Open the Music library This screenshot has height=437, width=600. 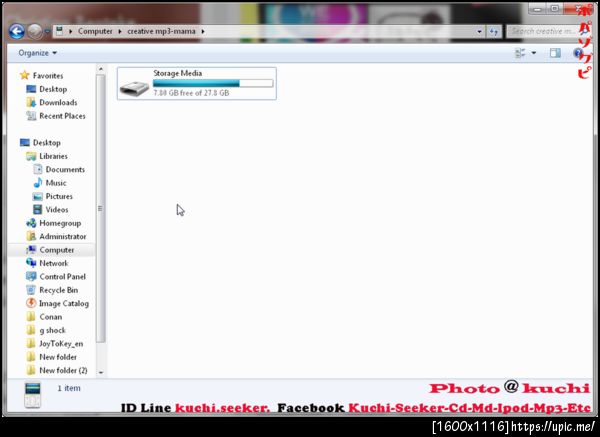[x=50, y=183]
